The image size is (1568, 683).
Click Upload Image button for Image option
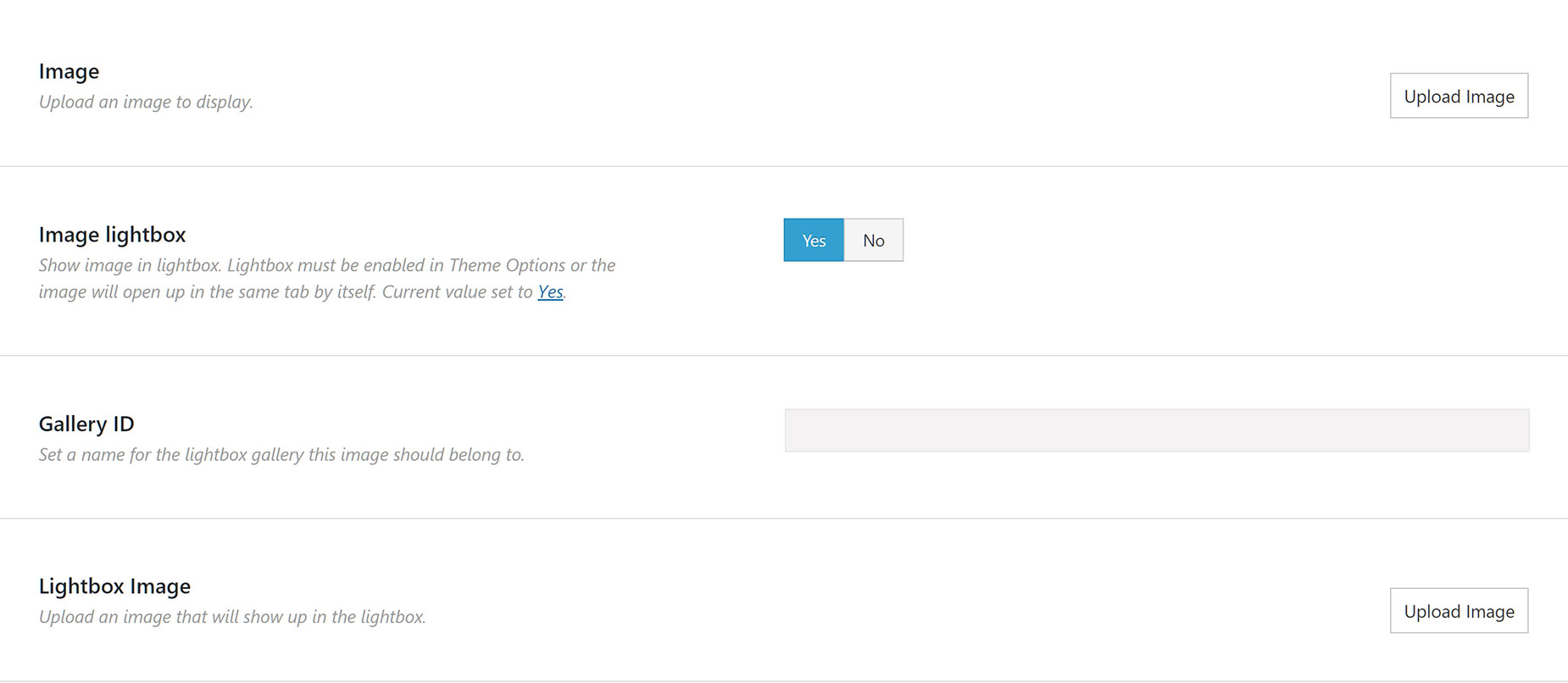pos(1459,96)
